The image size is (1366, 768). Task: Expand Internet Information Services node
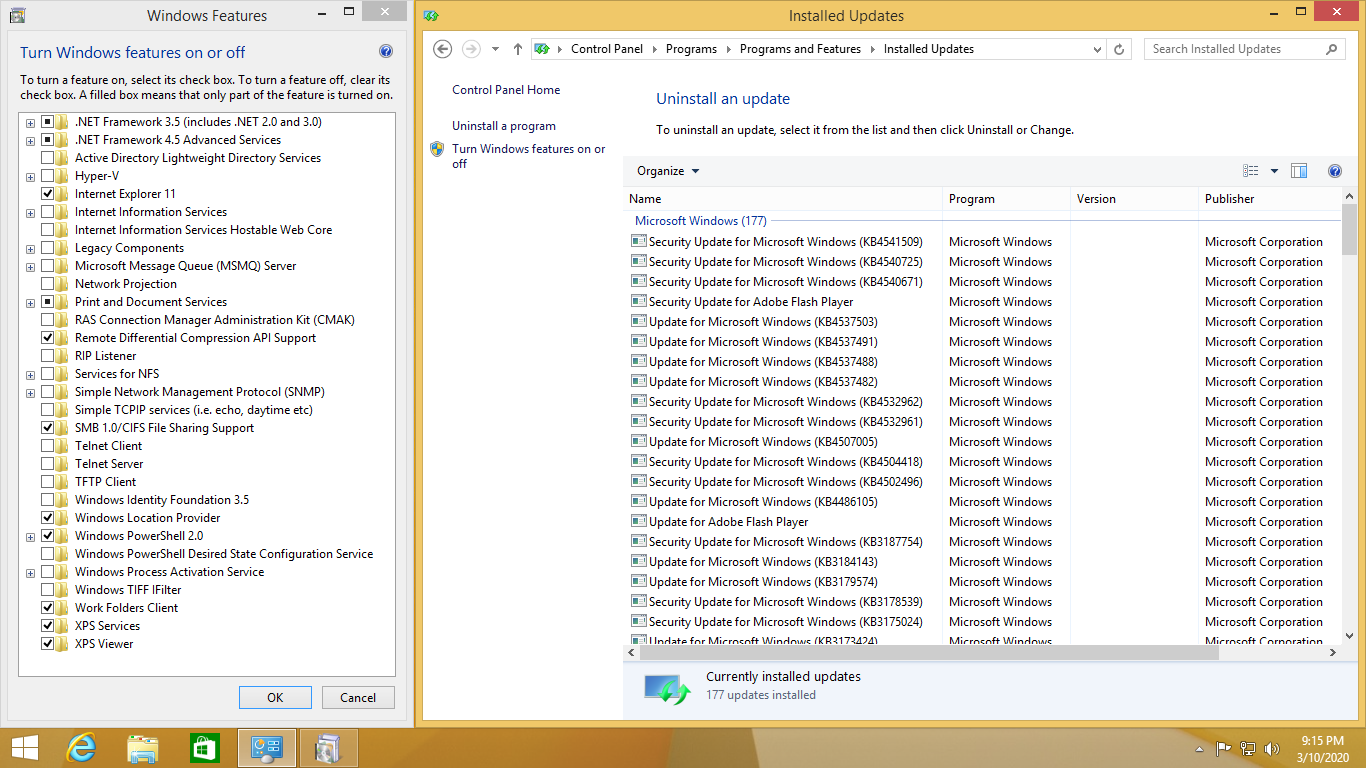point(30,213)
